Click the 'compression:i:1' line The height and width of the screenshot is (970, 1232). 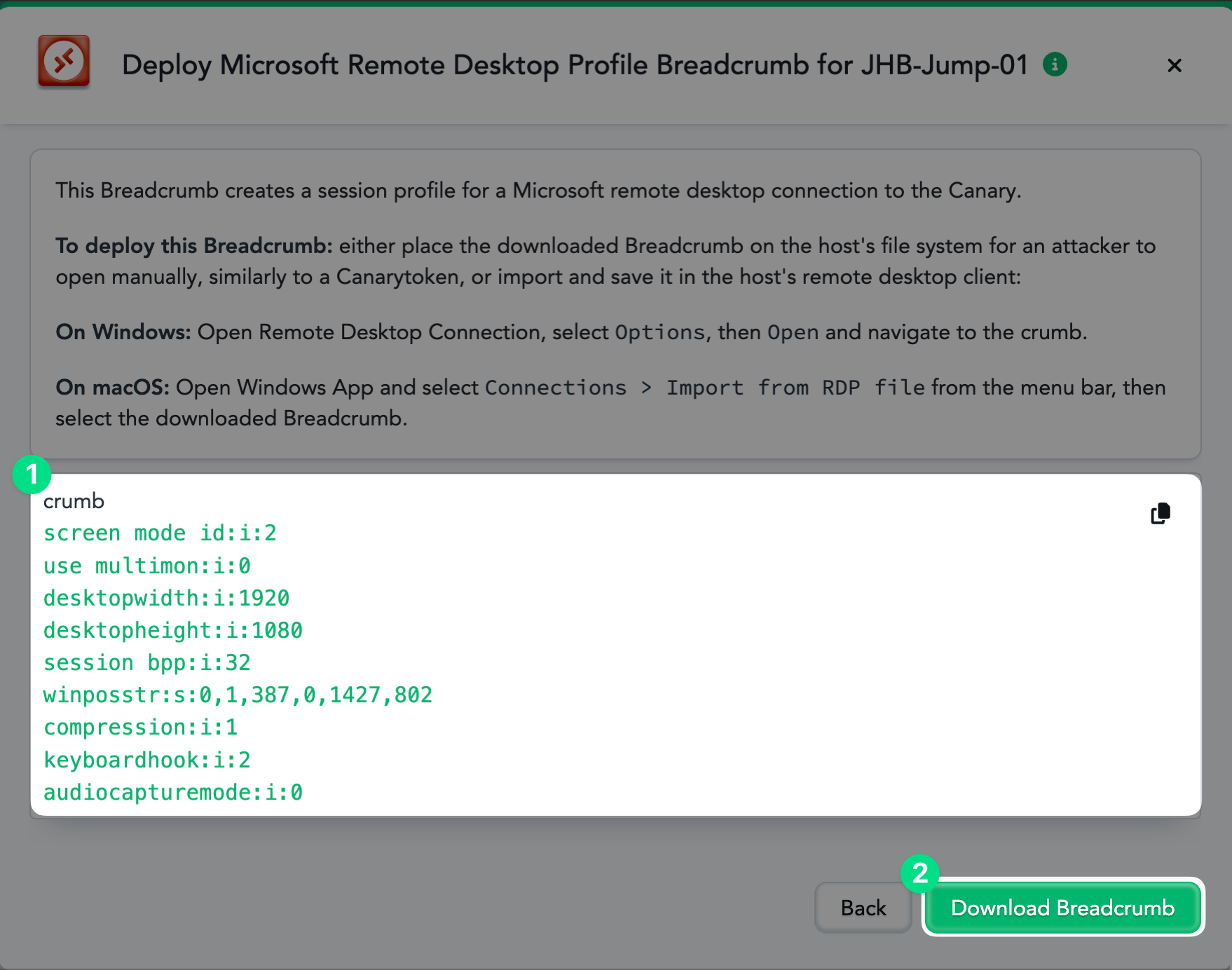tap(140, 727)
